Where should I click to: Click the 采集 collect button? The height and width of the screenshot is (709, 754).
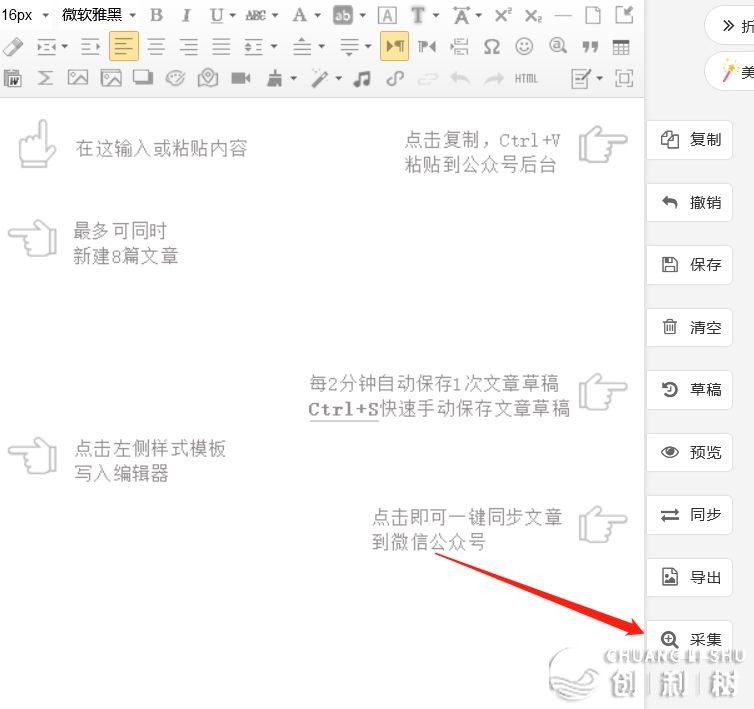pyautogui.click(x=690, y=639)
